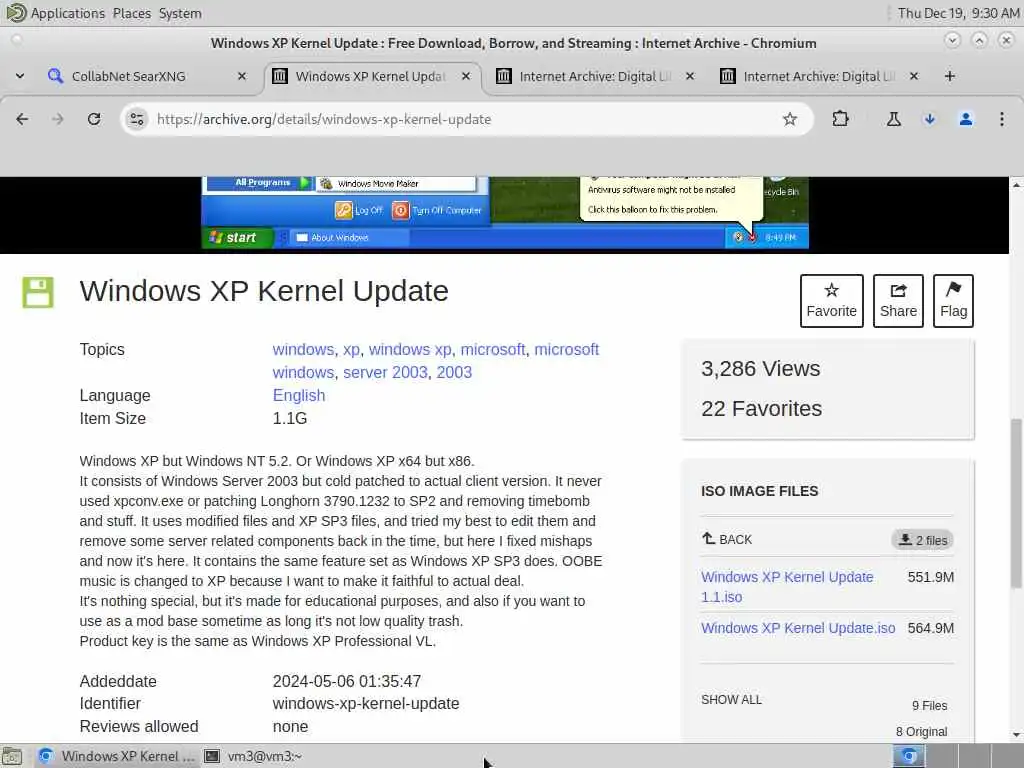Click the '9 Files' count text
Image resolution: width=1024 pixels, height=768 pixels.
point(929,705)
